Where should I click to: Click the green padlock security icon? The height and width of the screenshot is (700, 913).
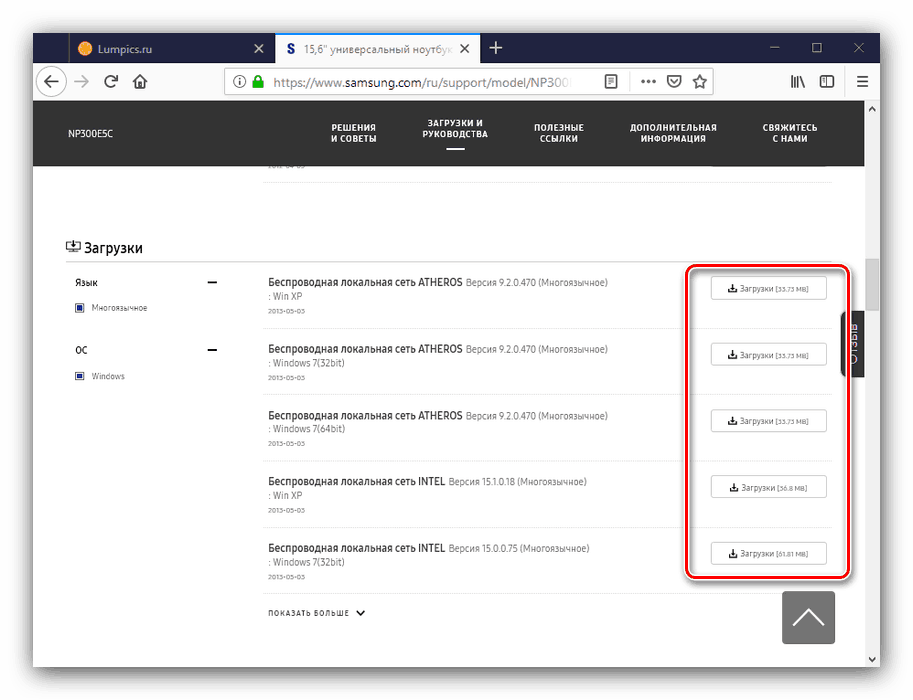258,82
